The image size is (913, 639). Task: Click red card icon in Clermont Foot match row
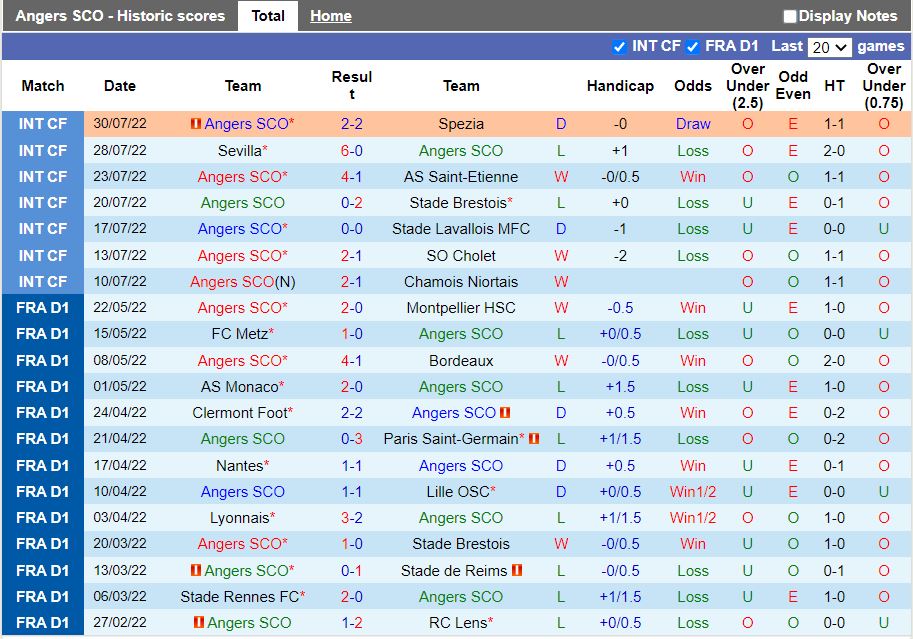pyautogui.click(x=505, y=413)
